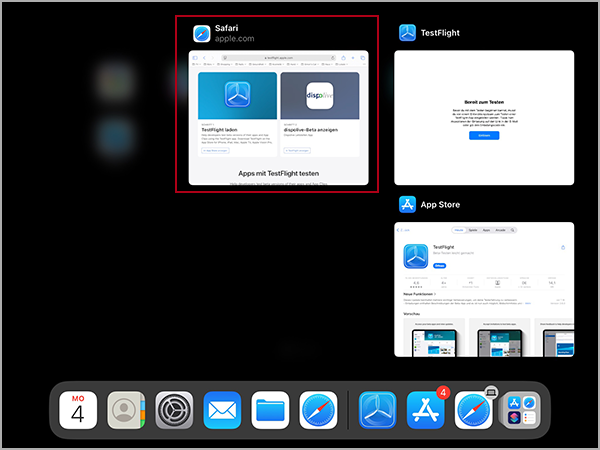Open the Contacts app in the dock

[x=126, y=410]
